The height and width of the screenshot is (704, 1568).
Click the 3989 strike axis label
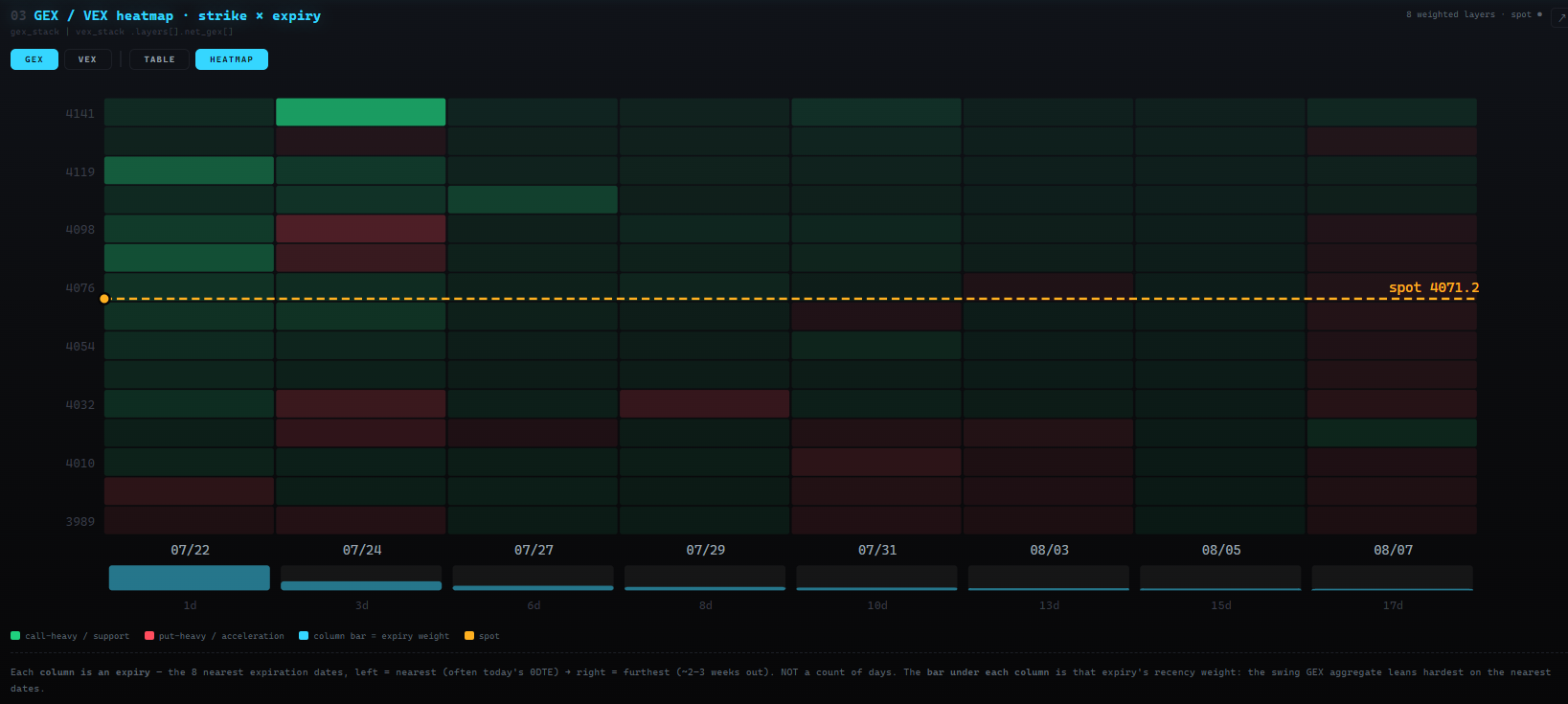pos(80,521)
